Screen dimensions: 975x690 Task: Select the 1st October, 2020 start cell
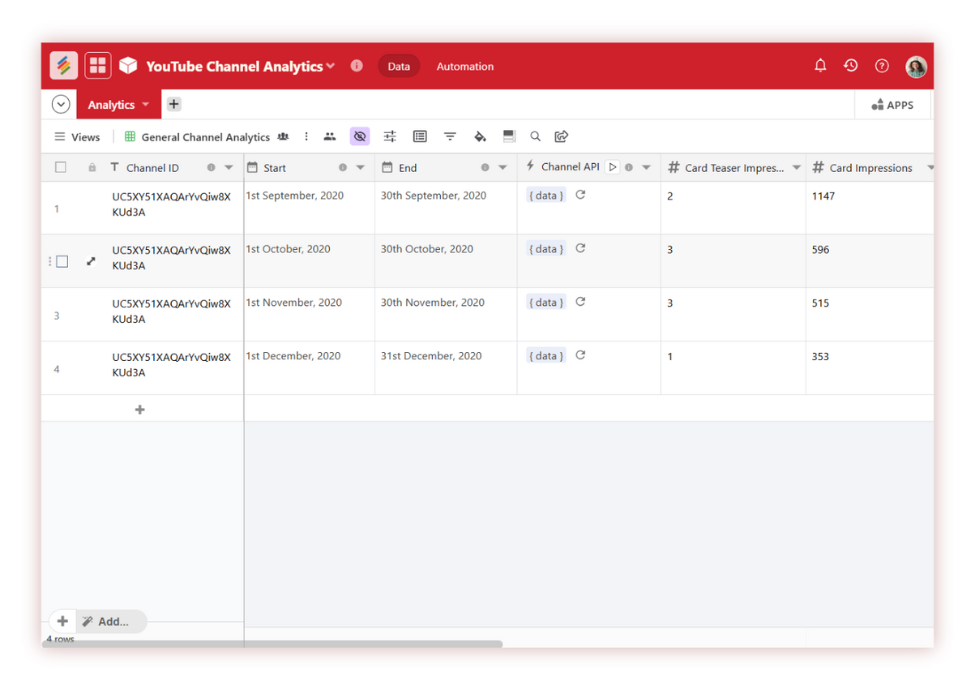(x=309, y=261)
